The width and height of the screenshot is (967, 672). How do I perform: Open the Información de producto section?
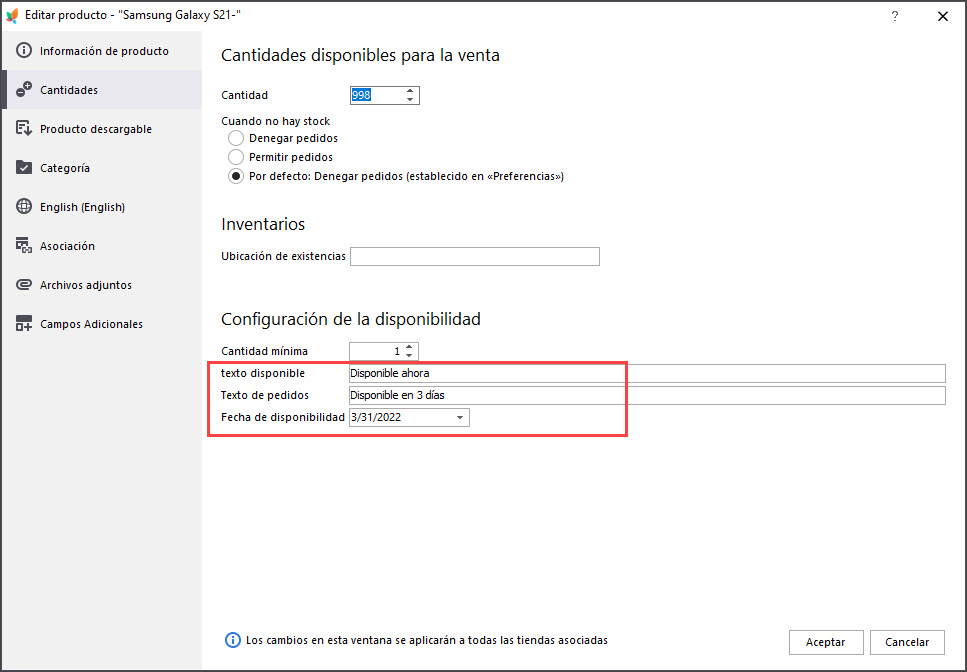[x=102, y=51]
